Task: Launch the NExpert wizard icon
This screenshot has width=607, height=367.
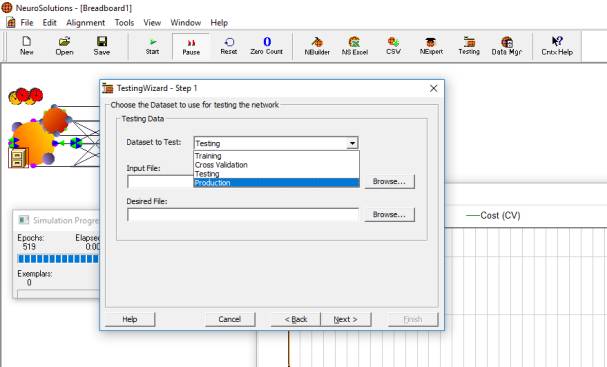Action: coord(431,46)
